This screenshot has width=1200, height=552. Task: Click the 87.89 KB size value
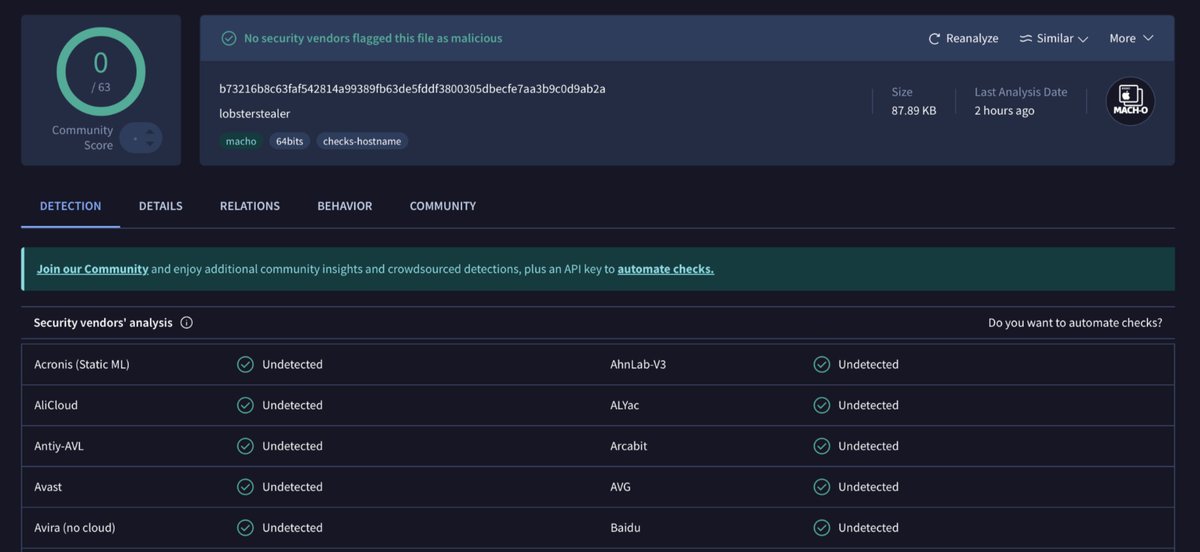point(914,110)
